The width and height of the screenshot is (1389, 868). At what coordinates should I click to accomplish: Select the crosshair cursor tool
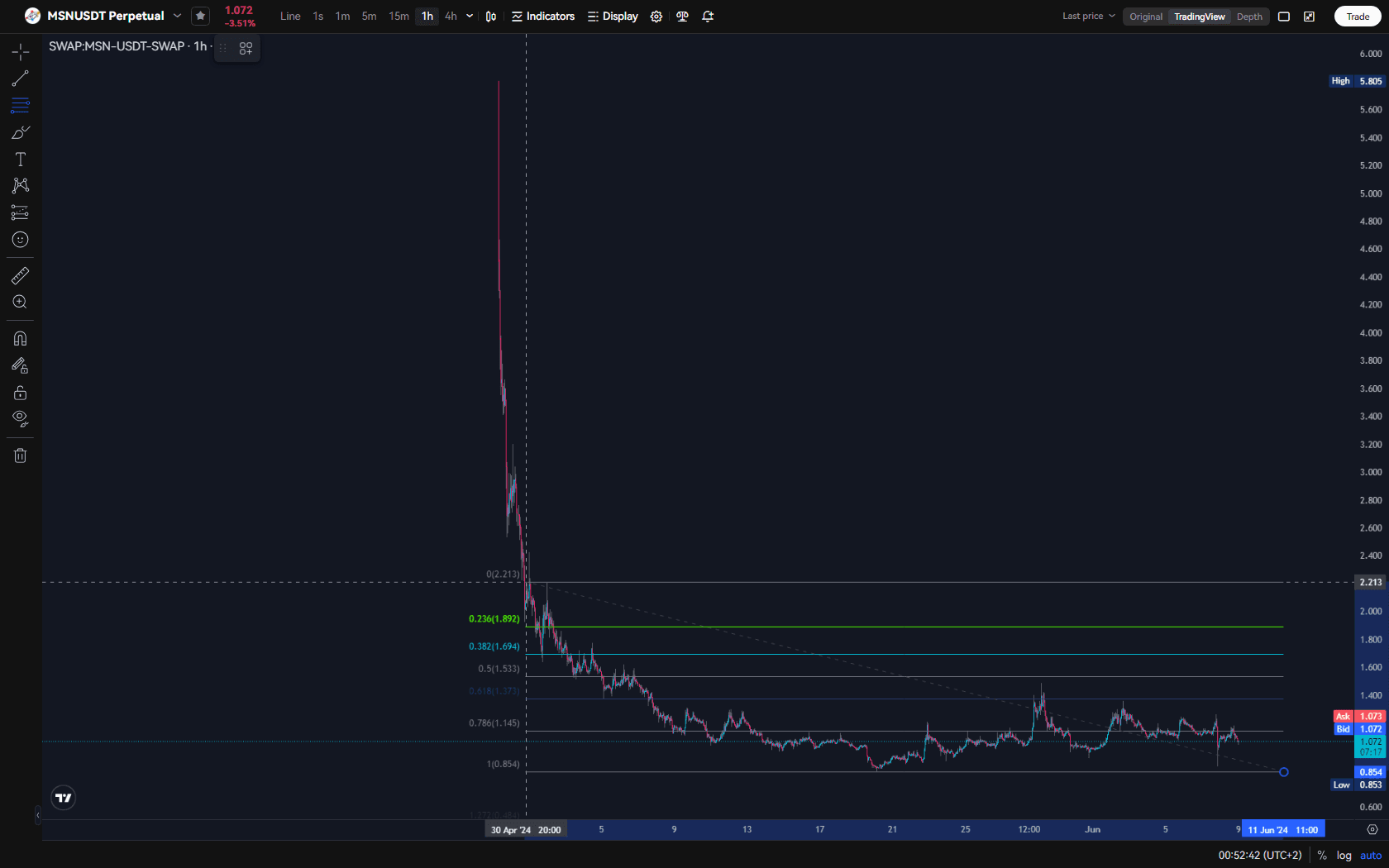point(21,52)
